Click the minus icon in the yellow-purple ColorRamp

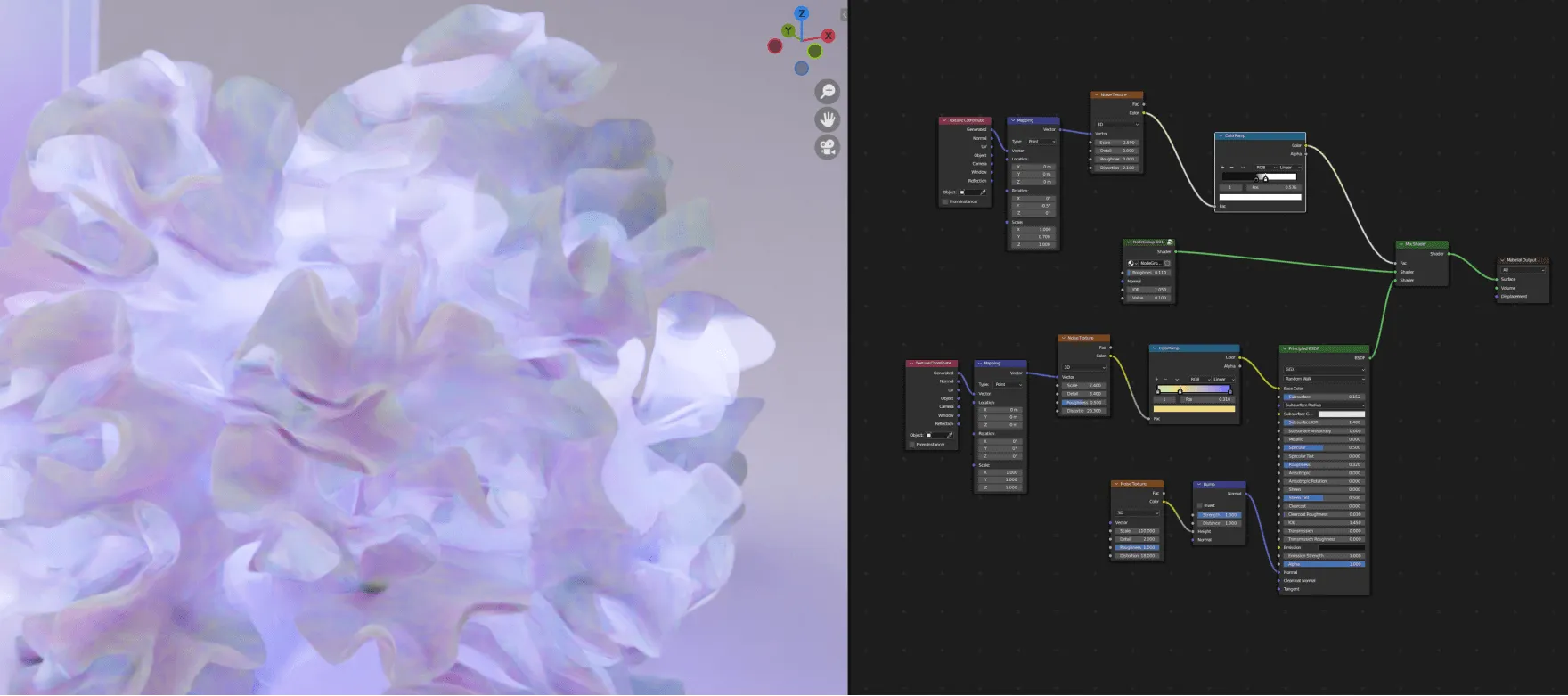coord(1165,379)
